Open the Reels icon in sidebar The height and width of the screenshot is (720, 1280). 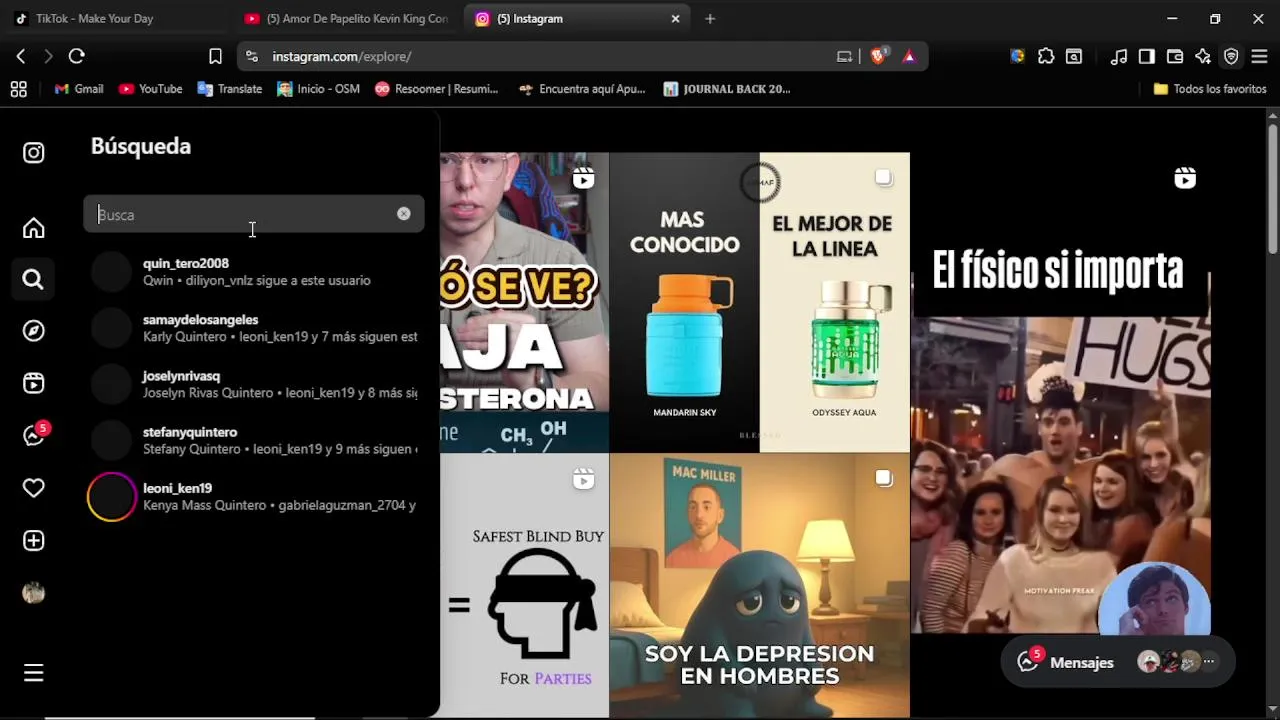(x=34, y=383)
